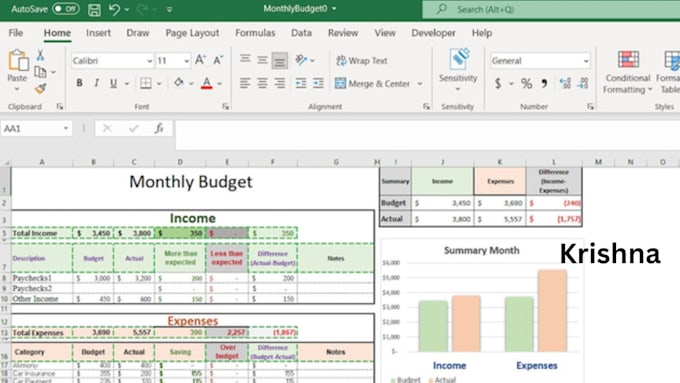Open the Calibri font name dropdown
Screen dimensions: 680x383
coord(149,61)
